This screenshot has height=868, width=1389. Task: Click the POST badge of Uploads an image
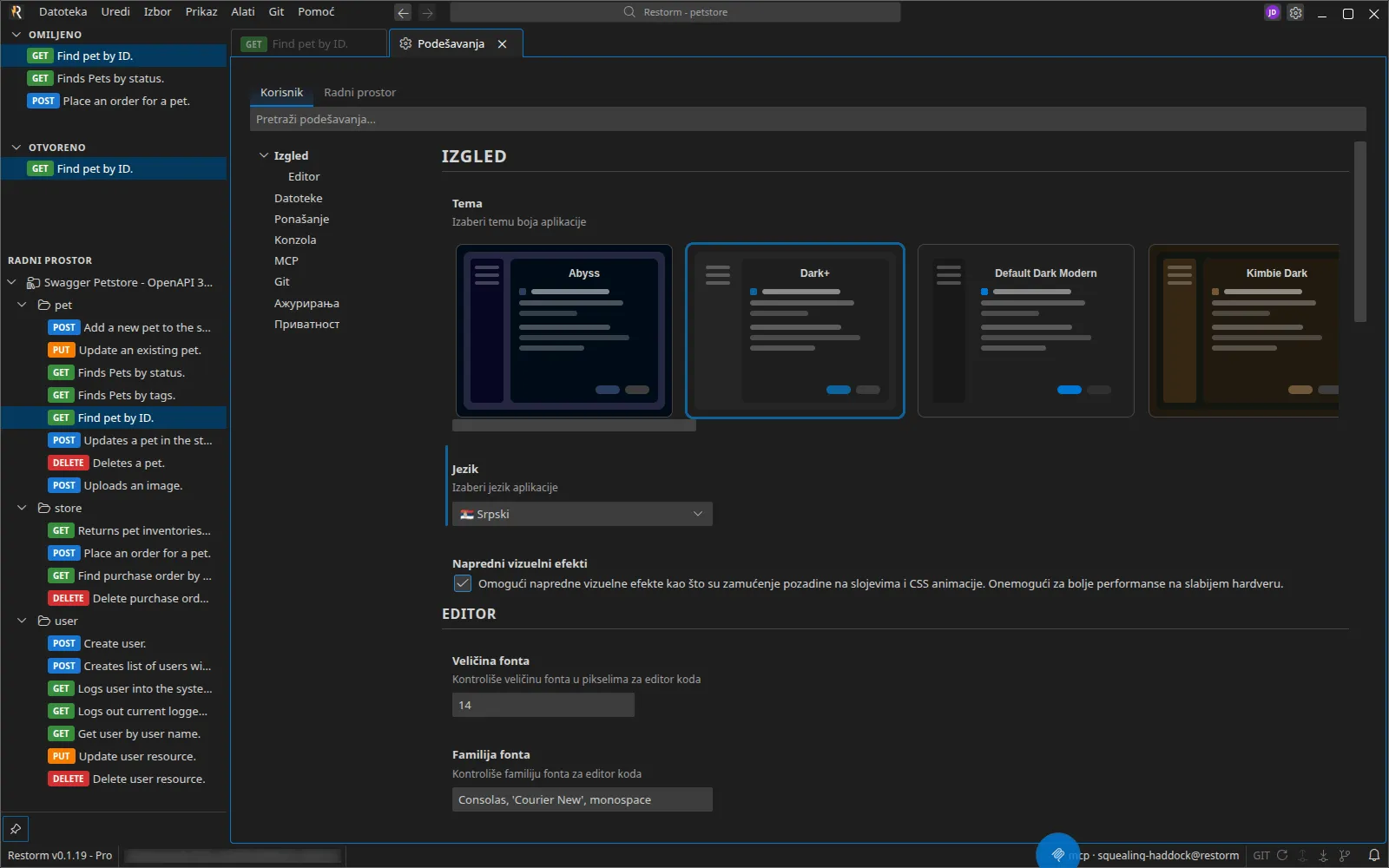click(x=64, y=485)
